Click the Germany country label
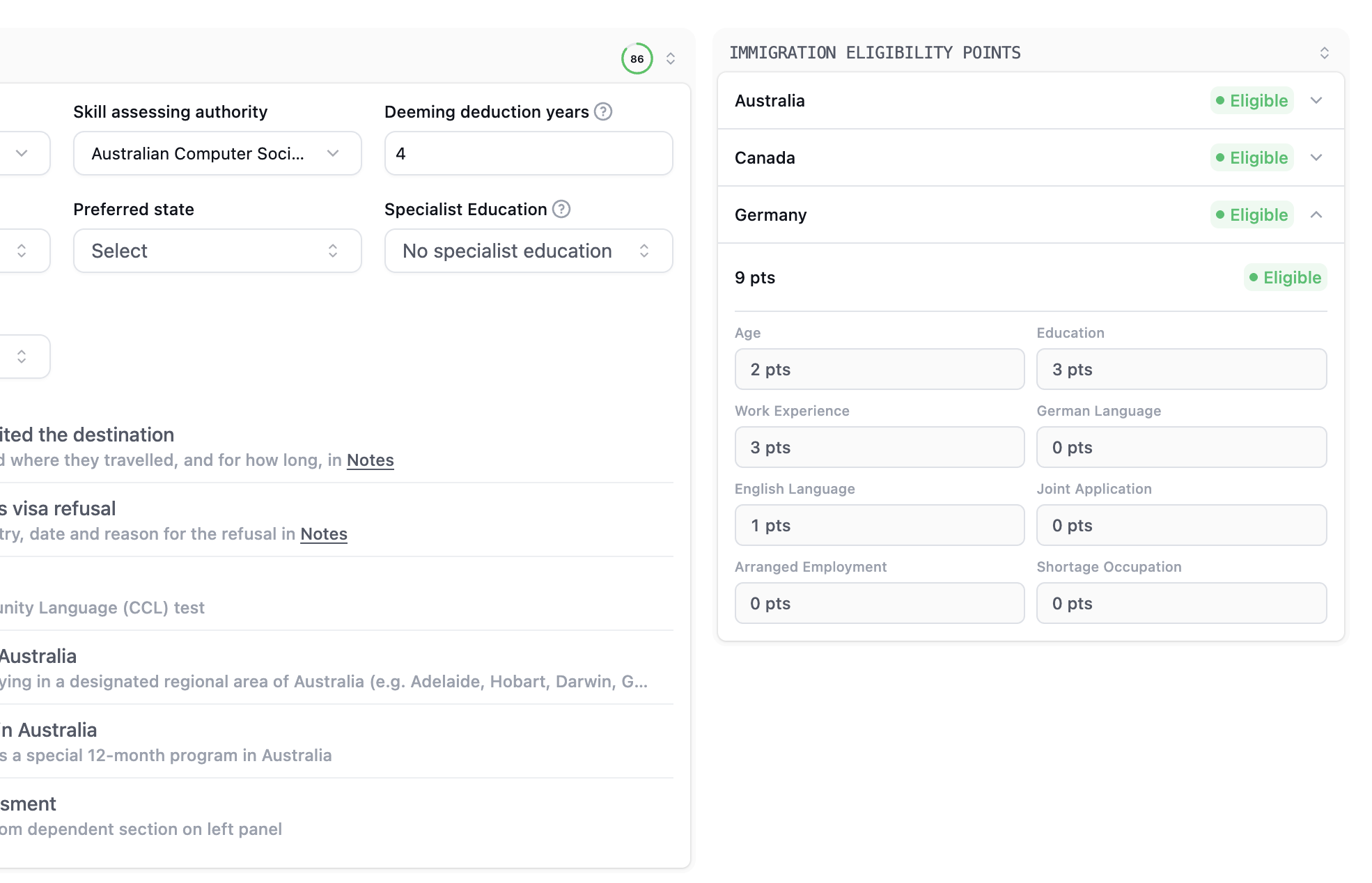Screen dimensions: 1372x883 tap(771, 214)
